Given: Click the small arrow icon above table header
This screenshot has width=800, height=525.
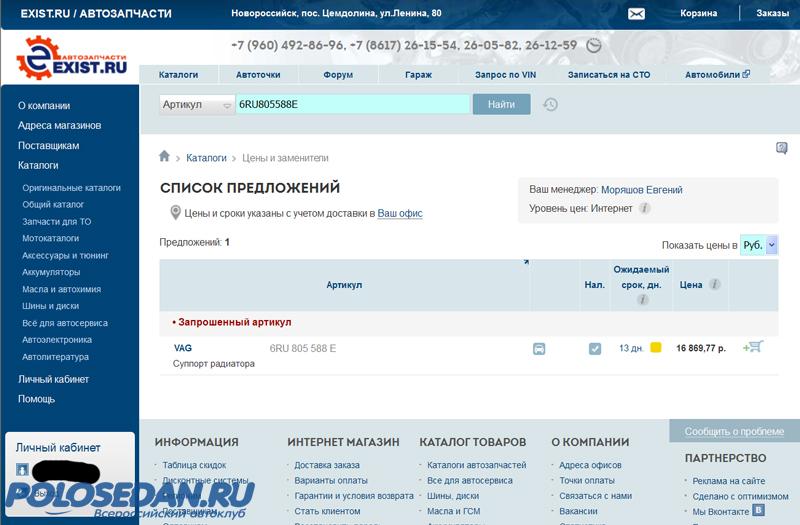Looking at the screenshot, I should pyautogui.click(x=526, y=262).
